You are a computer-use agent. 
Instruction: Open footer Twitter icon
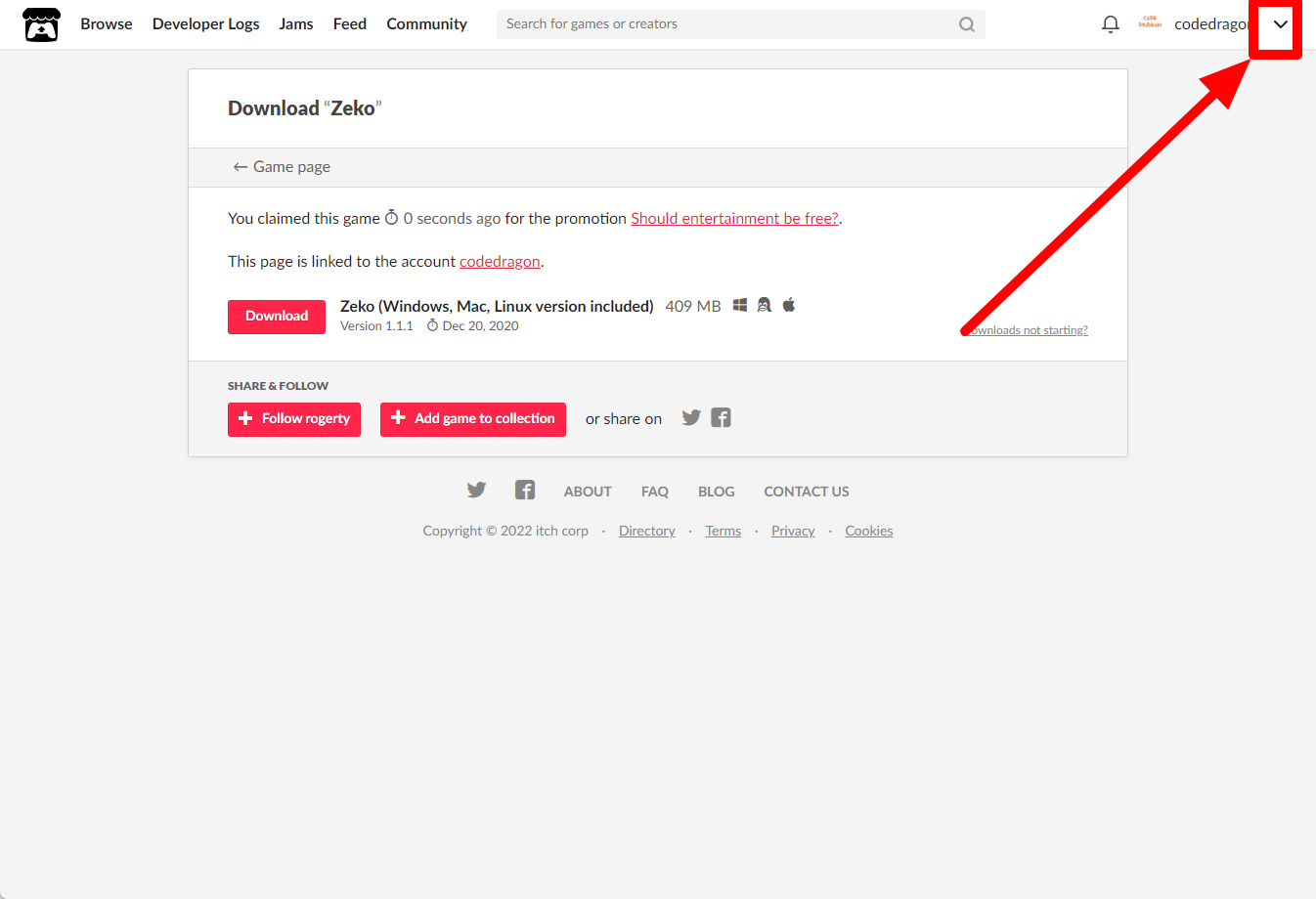(x=476, y=491)
